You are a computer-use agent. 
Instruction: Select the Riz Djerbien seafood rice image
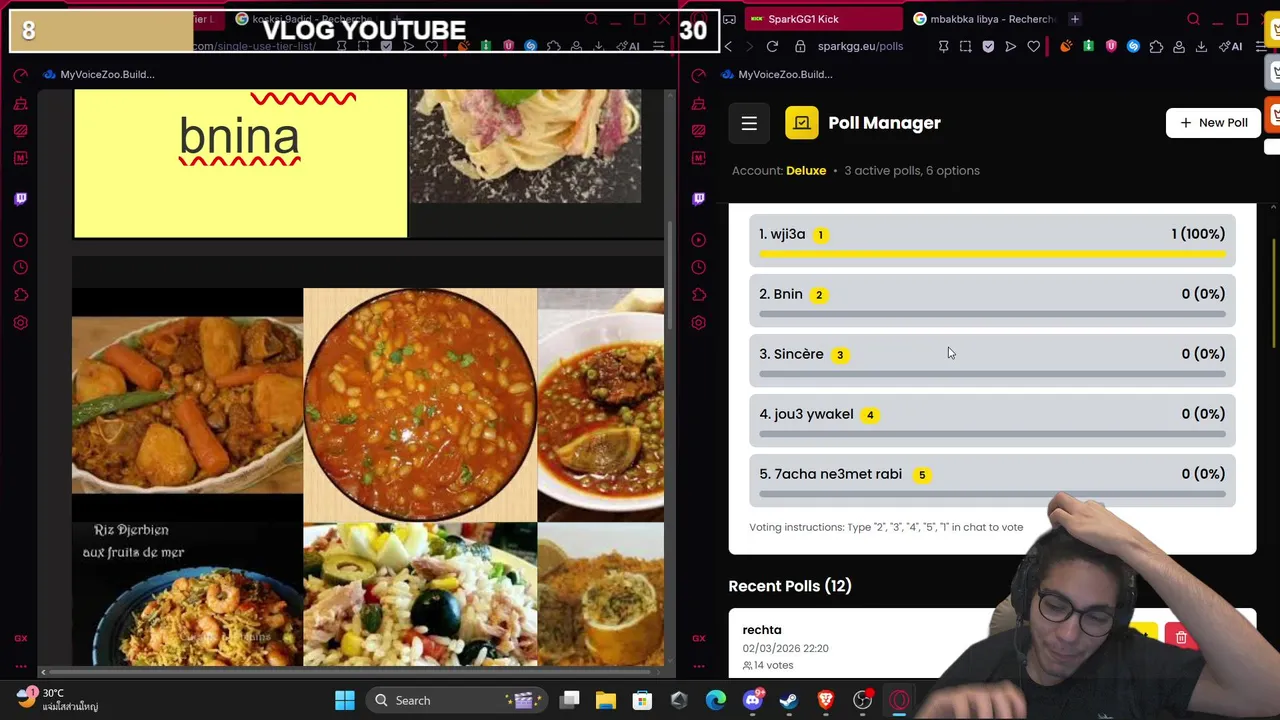[x=187, y=593]
